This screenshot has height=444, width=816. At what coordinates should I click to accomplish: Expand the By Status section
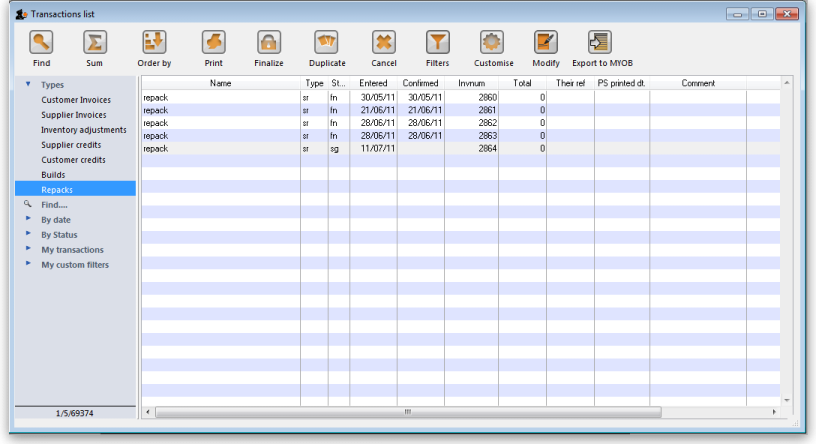[28, 234]
